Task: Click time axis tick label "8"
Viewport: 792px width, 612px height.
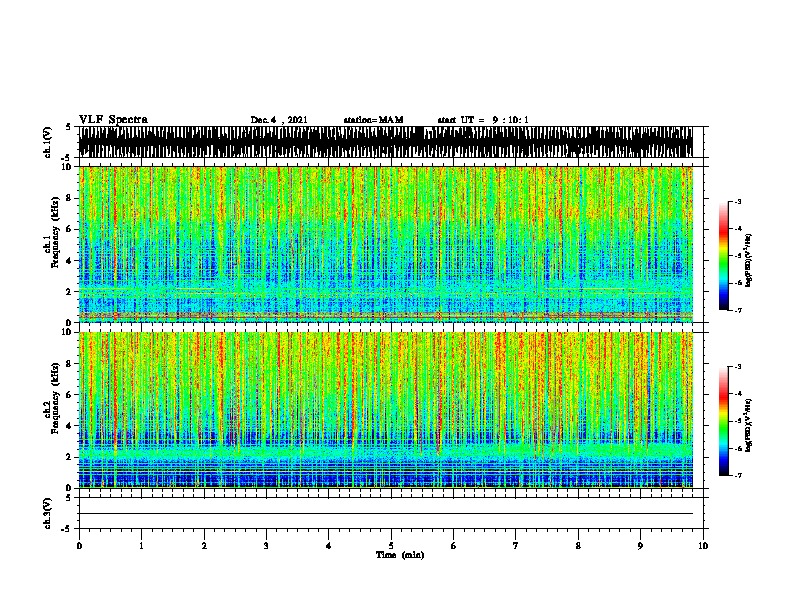Action: (x=578, y=546)
